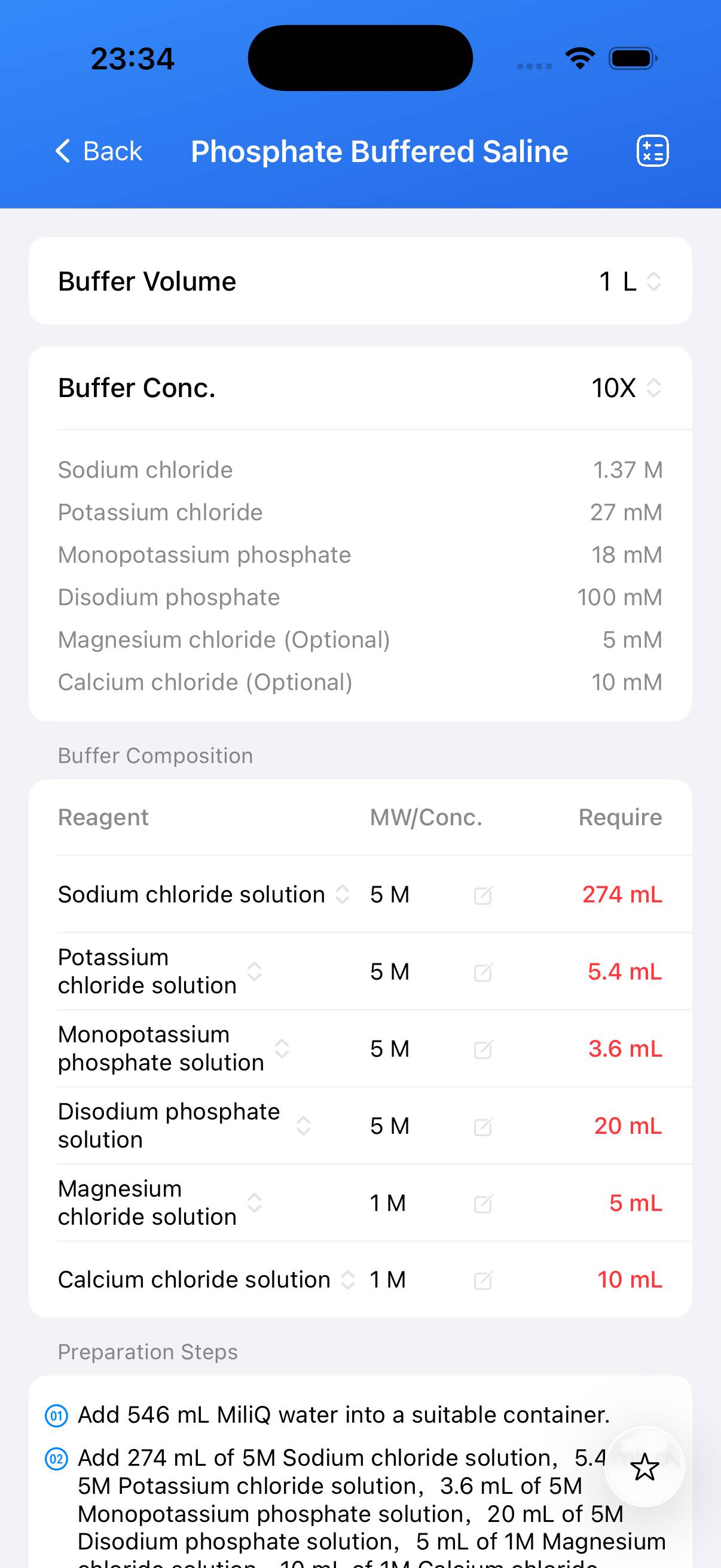
Task: Open the calculator icon in header
Action: [x=652, y=151]
